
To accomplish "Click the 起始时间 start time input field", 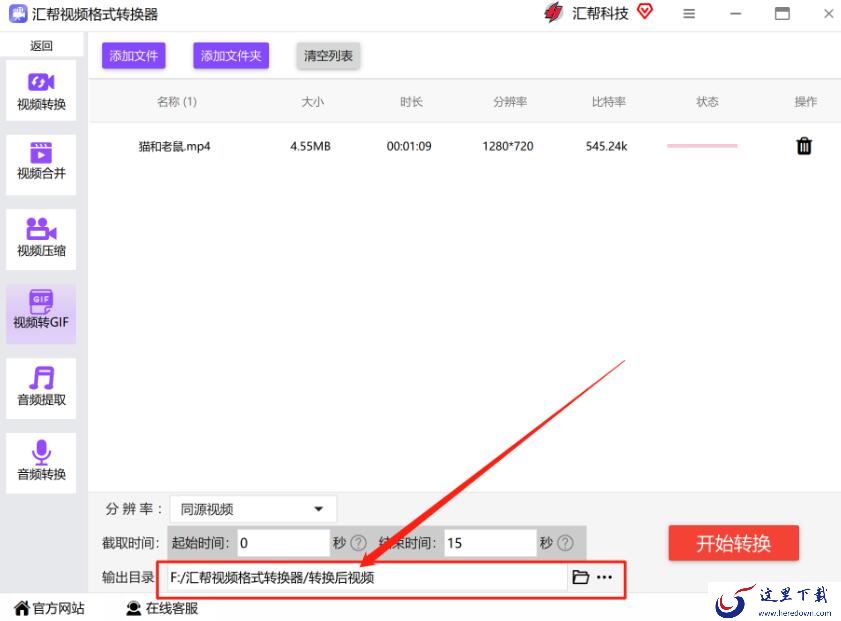I will 284,543.
